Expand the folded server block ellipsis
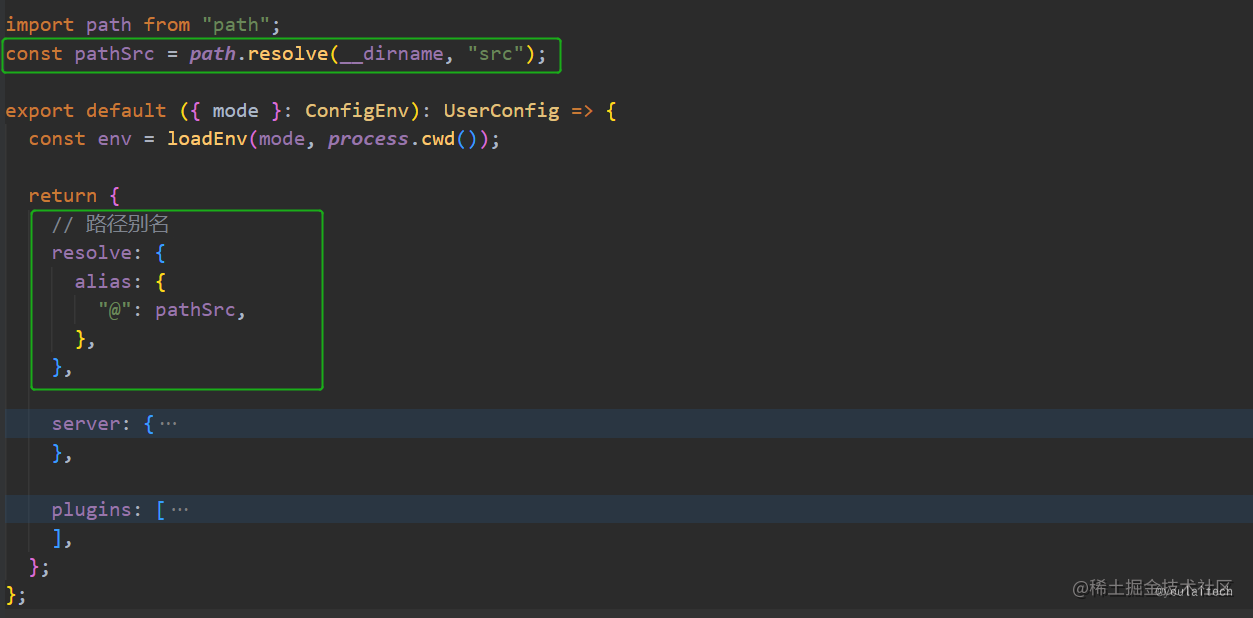This screenshot has height=618, width=1253. (x=168, y=424)
